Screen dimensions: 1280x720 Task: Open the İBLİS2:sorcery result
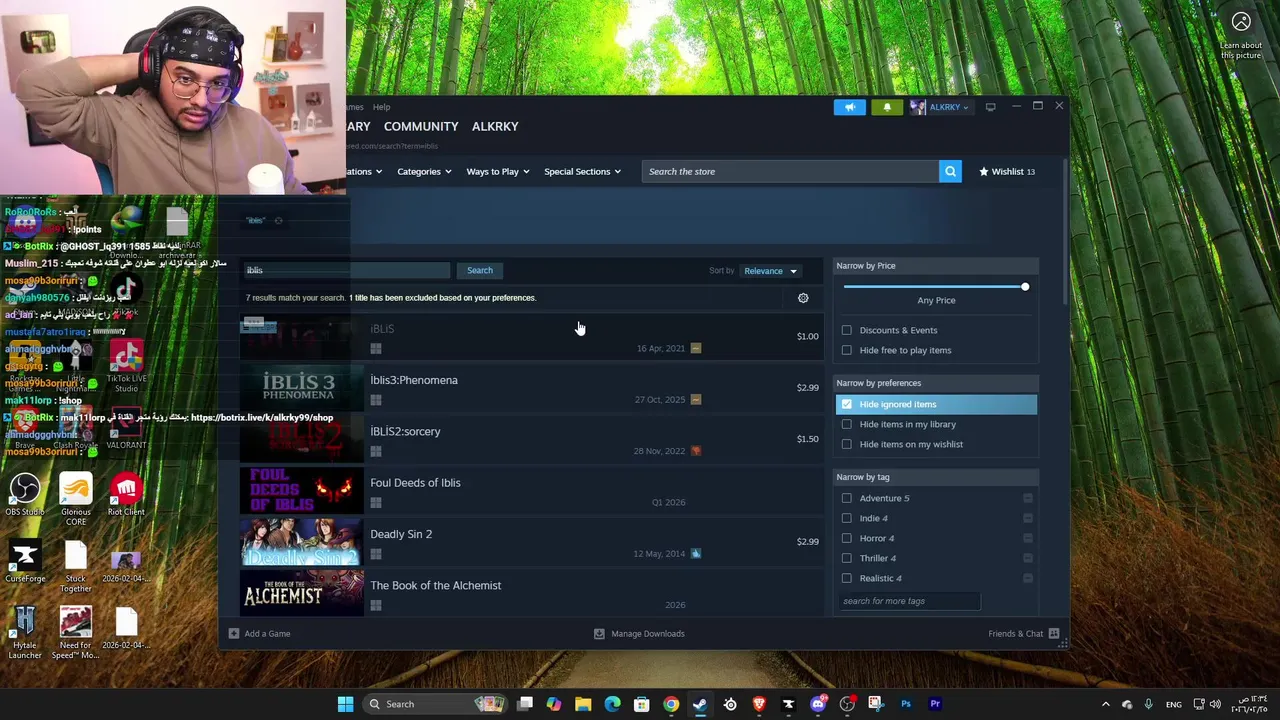[x=532, y=439]
